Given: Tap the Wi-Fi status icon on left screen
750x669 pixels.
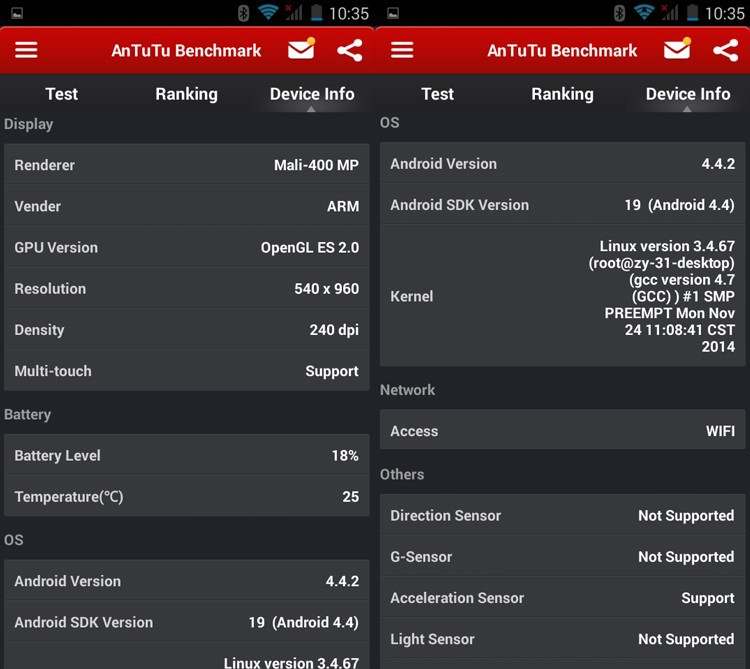Looking at the screenshot, I should pyautogui.click(x=268, y=13).
